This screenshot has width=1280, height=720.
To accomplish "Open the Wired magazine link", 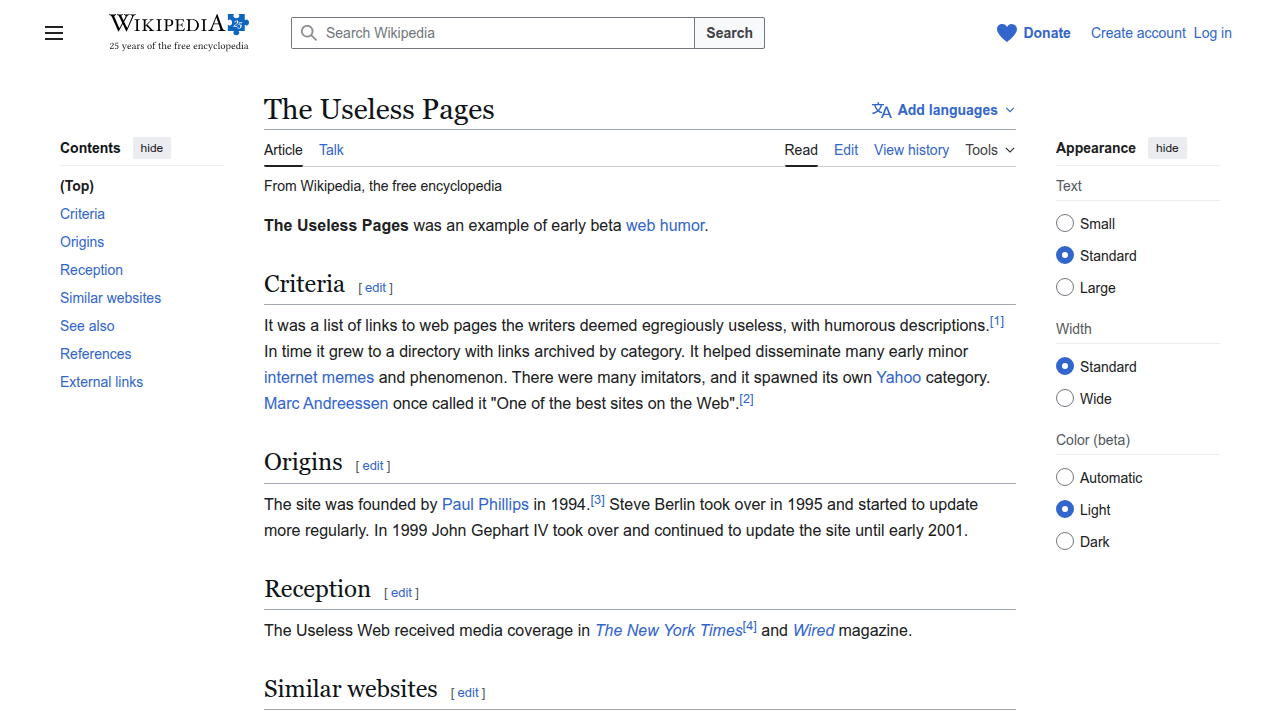I will 813,630.
